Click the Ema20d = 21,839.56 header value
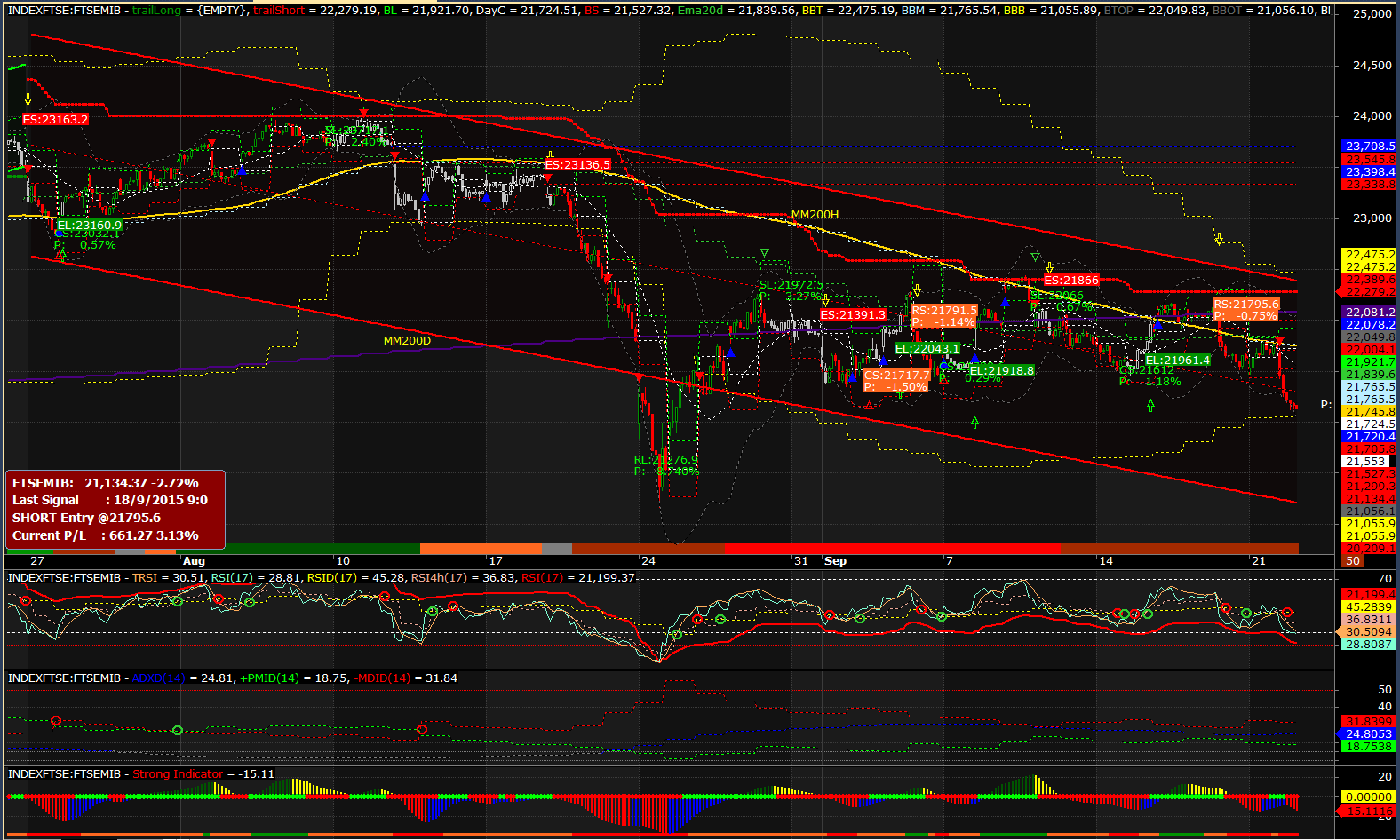 coord(736,11)
